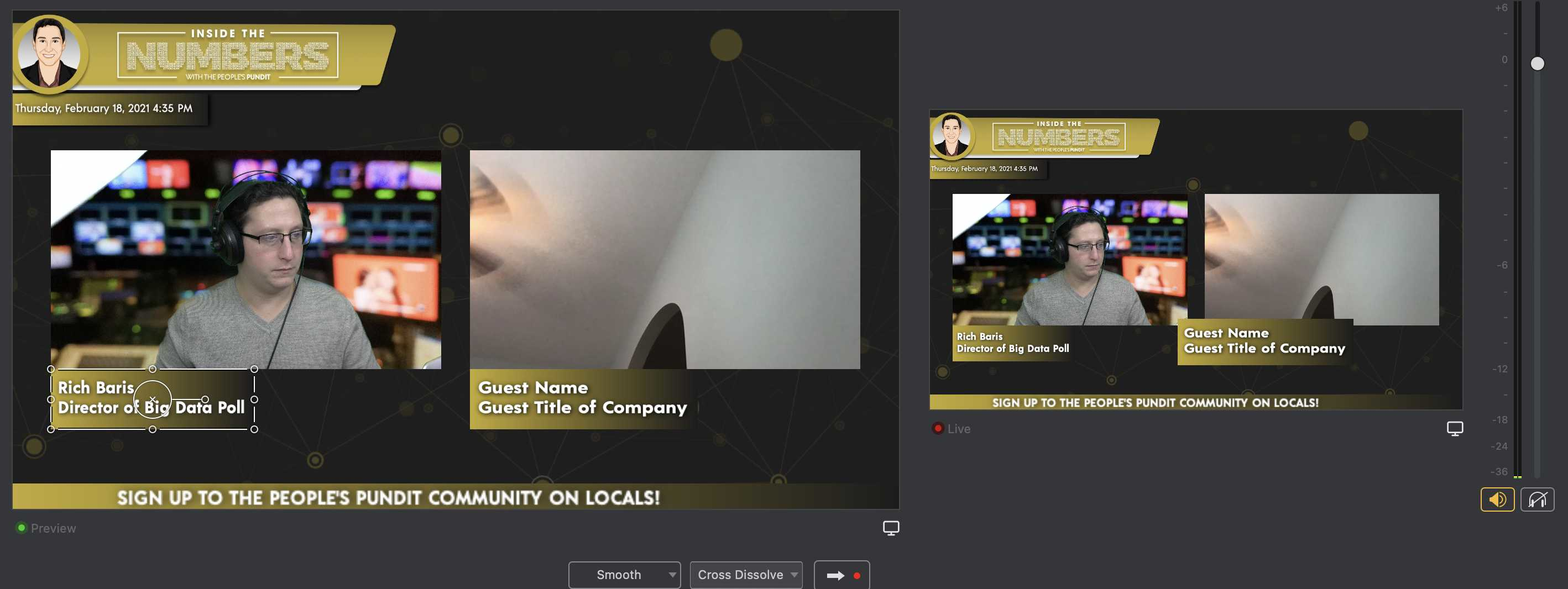Click the green Preview indicator dot
Viewport: 1568px width, 589px height.
[22, 528]
